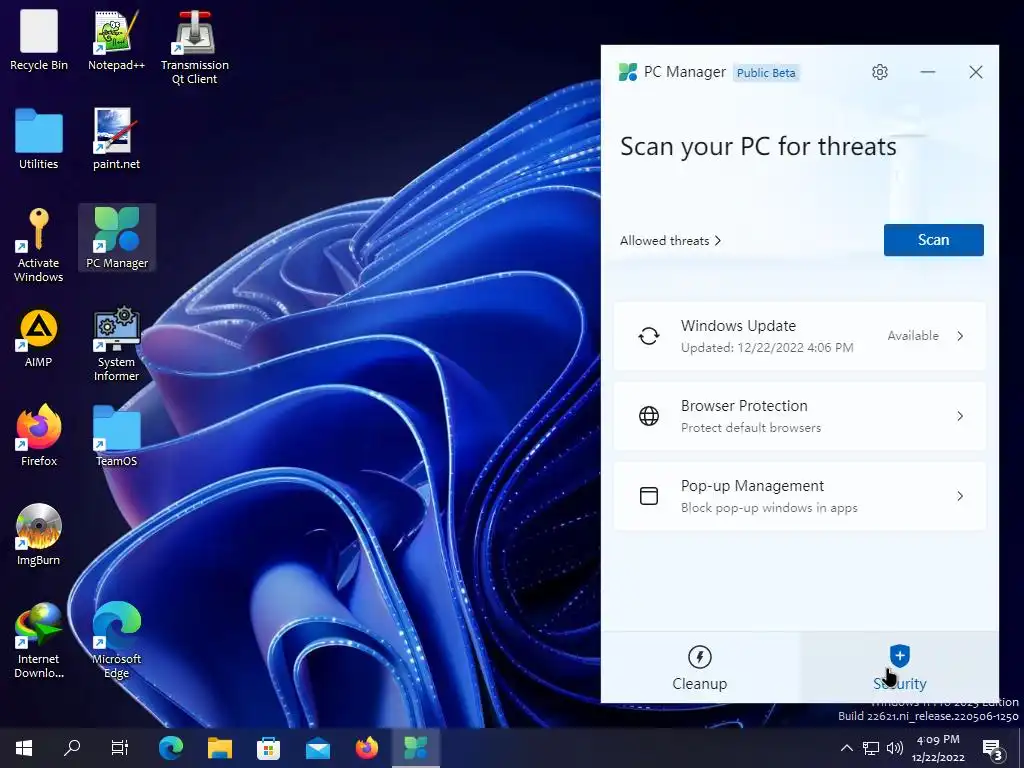This screenshot has height=768, width=1024.
Task: Select the Microsoft Edge desktop shortcut
Action: click(116, 641)
